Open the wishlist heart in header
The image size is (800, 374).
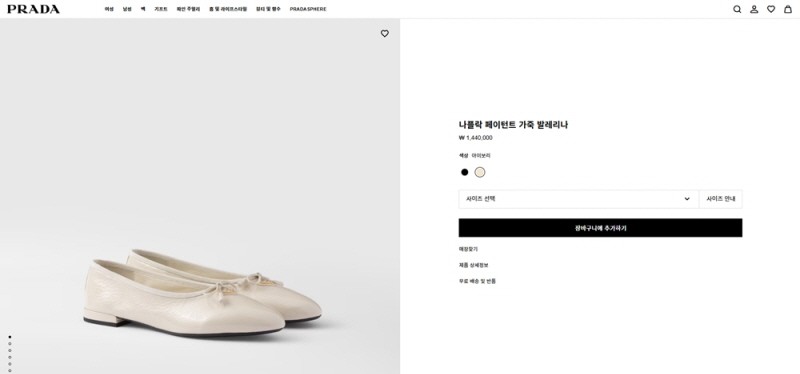click(771, 9)
